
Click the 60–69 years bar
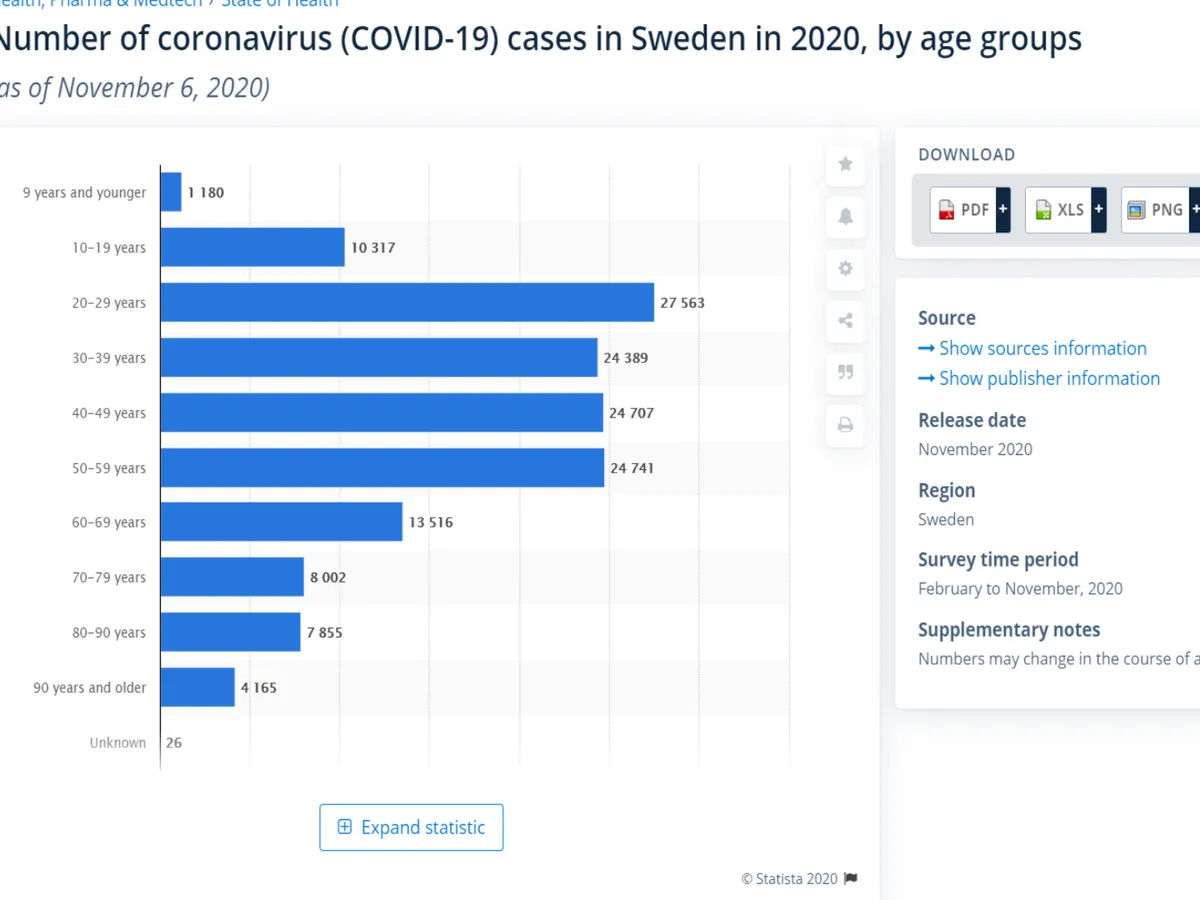click(281, 522)
